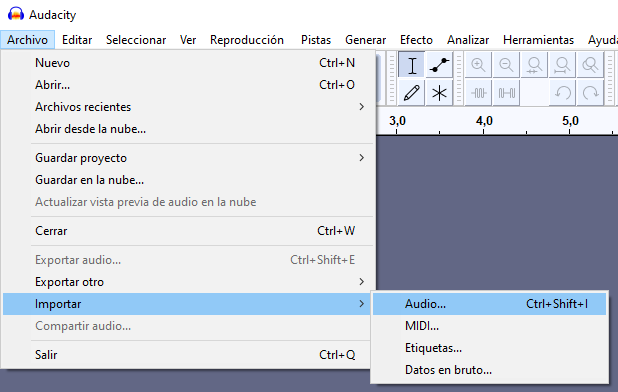Expand Archivos recientes submenu
This screenshot has height=392, width=618.
[188, 107]
